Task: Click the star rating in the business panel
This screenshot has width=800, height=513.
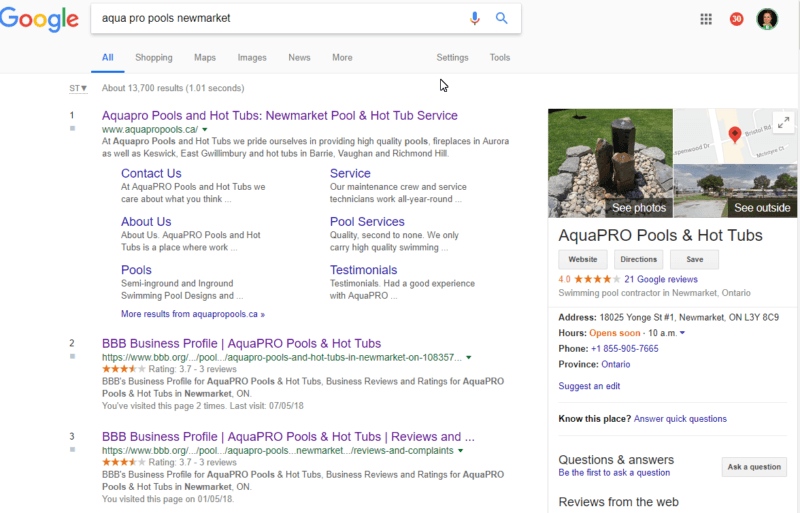Action: [x=597, y=279]
